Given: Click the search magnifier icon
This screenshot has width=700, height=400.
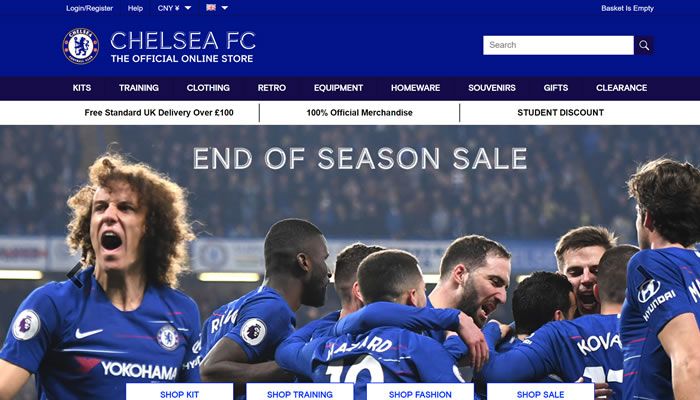Looking at the screenshot, I should (x=644, y=45).
